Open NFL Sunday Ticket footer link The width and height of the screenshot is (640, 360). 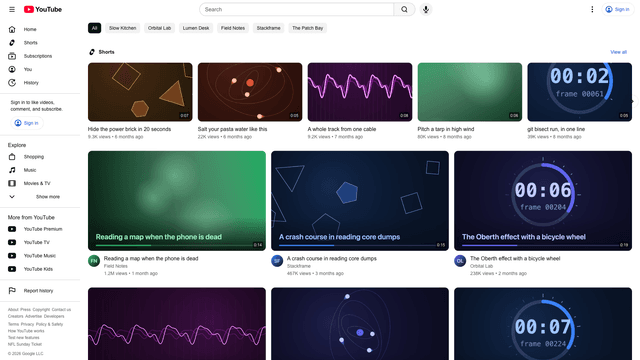(x=25, y=344)
